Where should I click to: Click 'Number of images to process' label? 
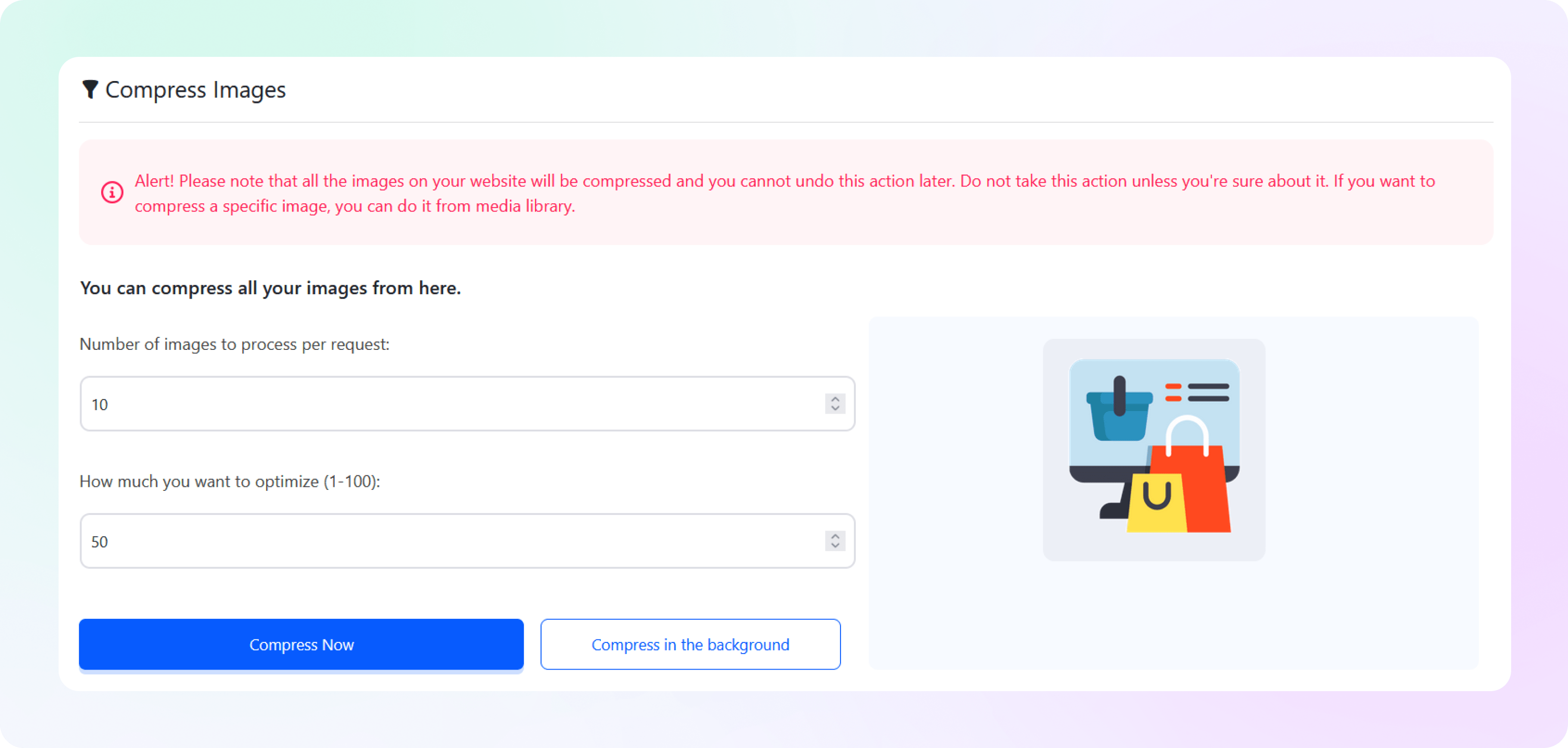pos(234,344)
